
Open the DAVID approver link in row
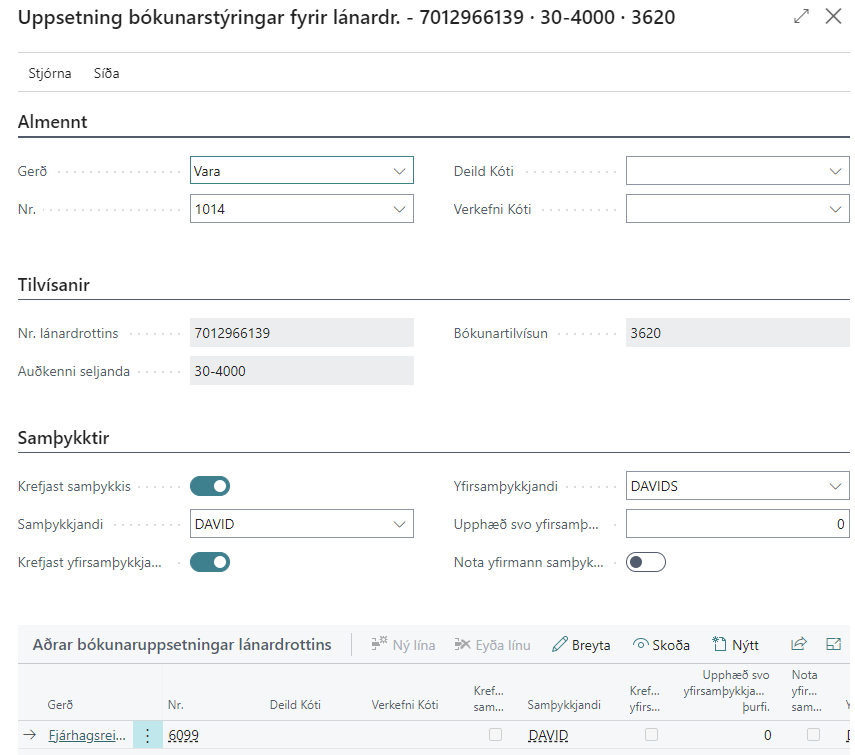pyautogui.click(x=548, y=735)
